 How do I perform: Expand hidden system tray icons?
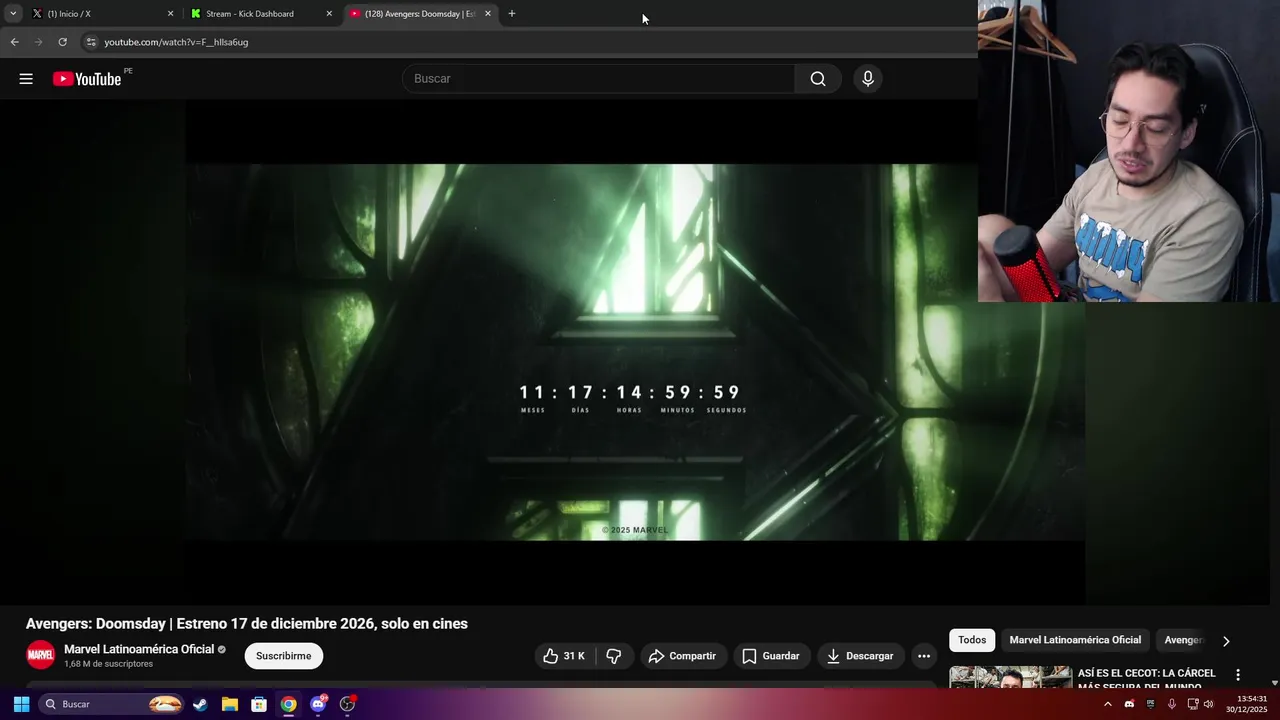(1107, 704)
